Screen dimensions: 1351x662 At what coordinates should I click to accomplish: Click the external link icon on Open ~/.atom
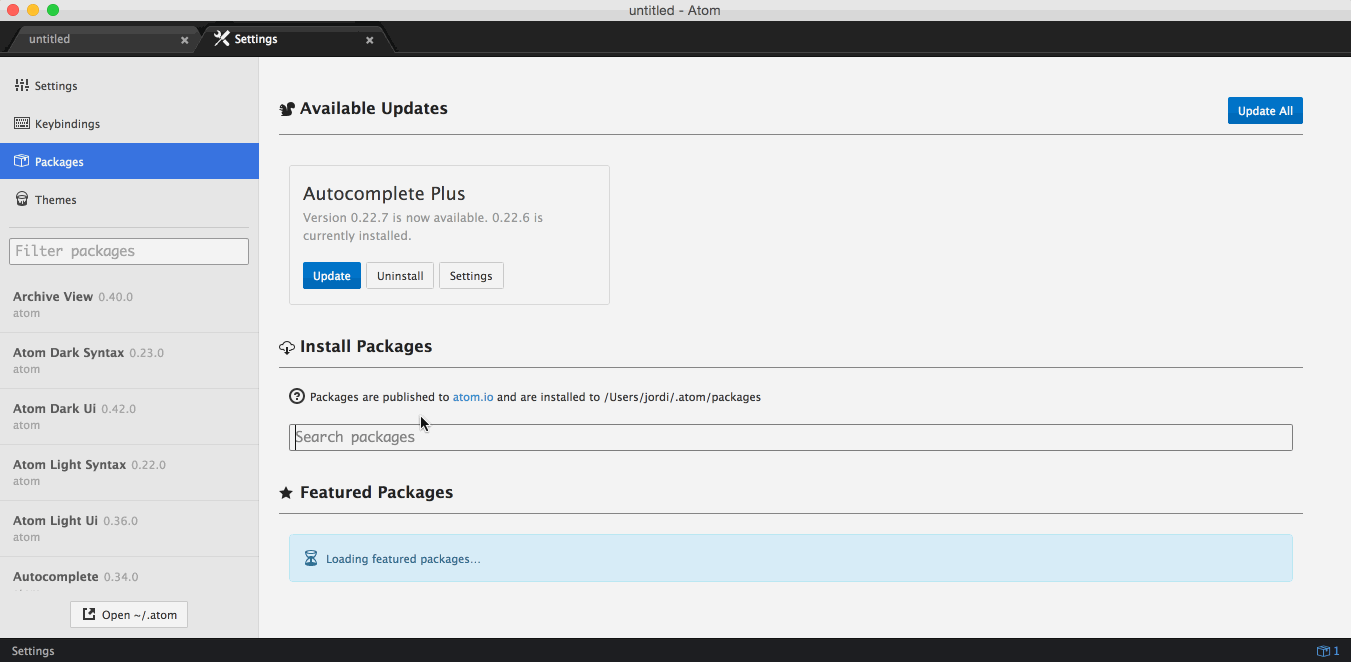tap(89, 615)
